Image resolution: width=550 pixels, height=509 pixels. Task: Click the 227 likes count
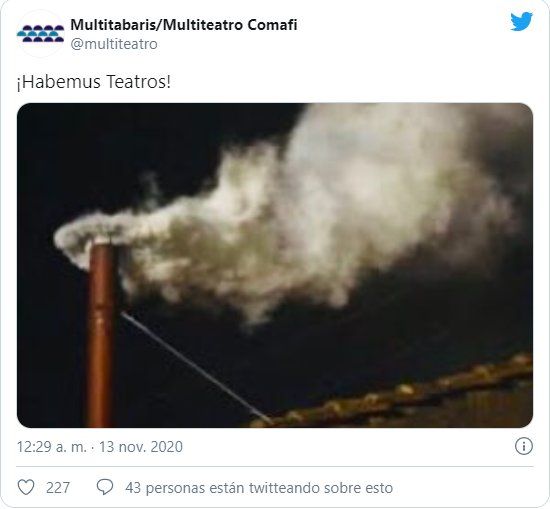point(58,488)
